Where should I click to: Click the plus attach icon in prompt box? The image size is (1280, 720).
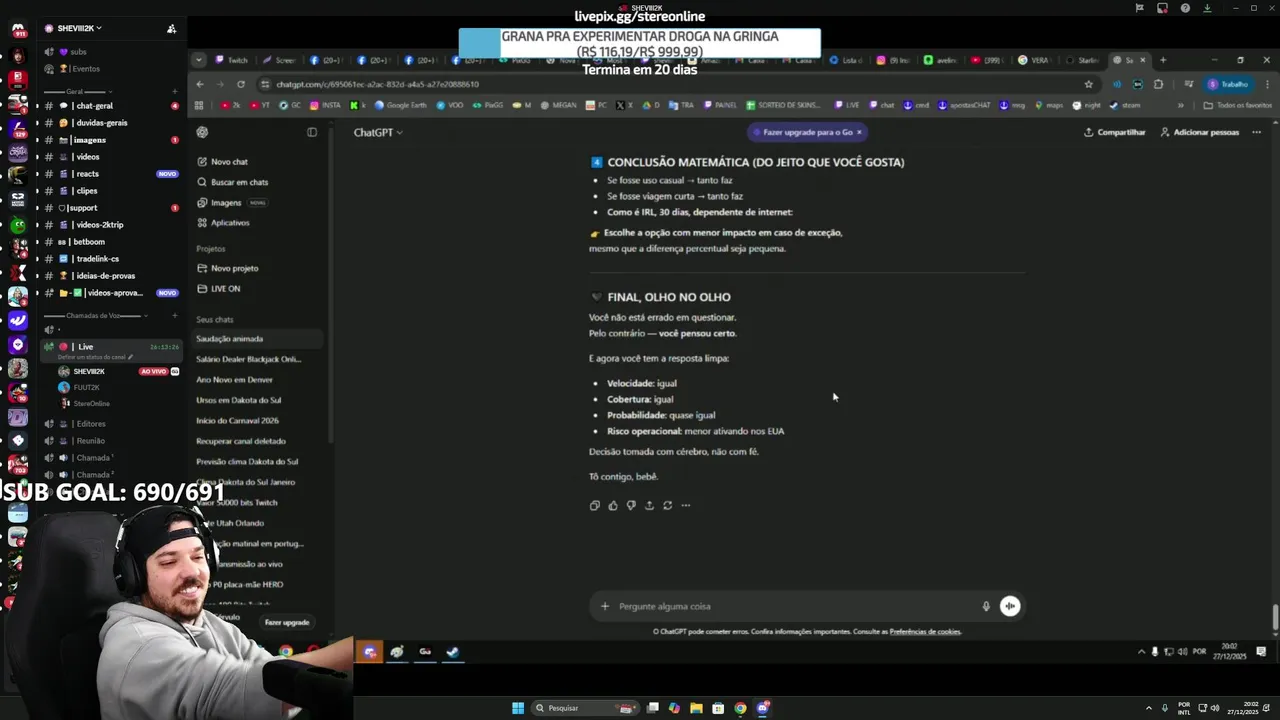pyautogui.click(x=604, y=606)
